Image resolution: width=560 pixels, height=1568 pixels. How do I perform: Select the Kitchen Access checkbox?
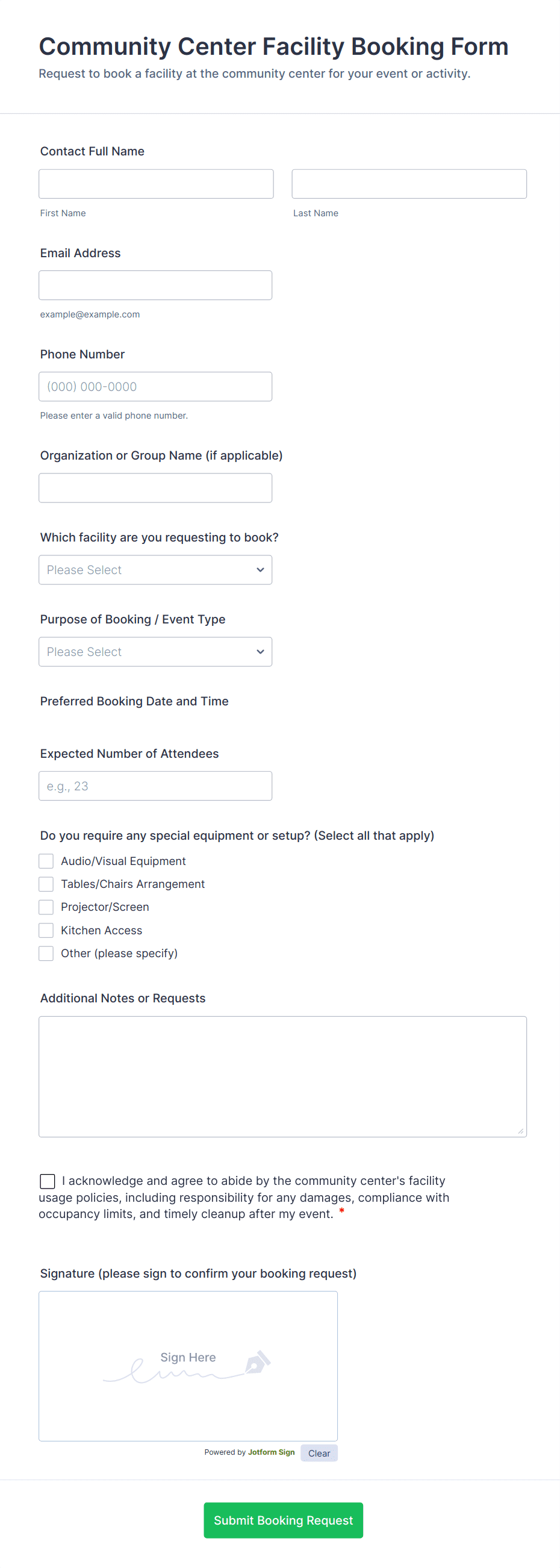(x=46, y=930)
